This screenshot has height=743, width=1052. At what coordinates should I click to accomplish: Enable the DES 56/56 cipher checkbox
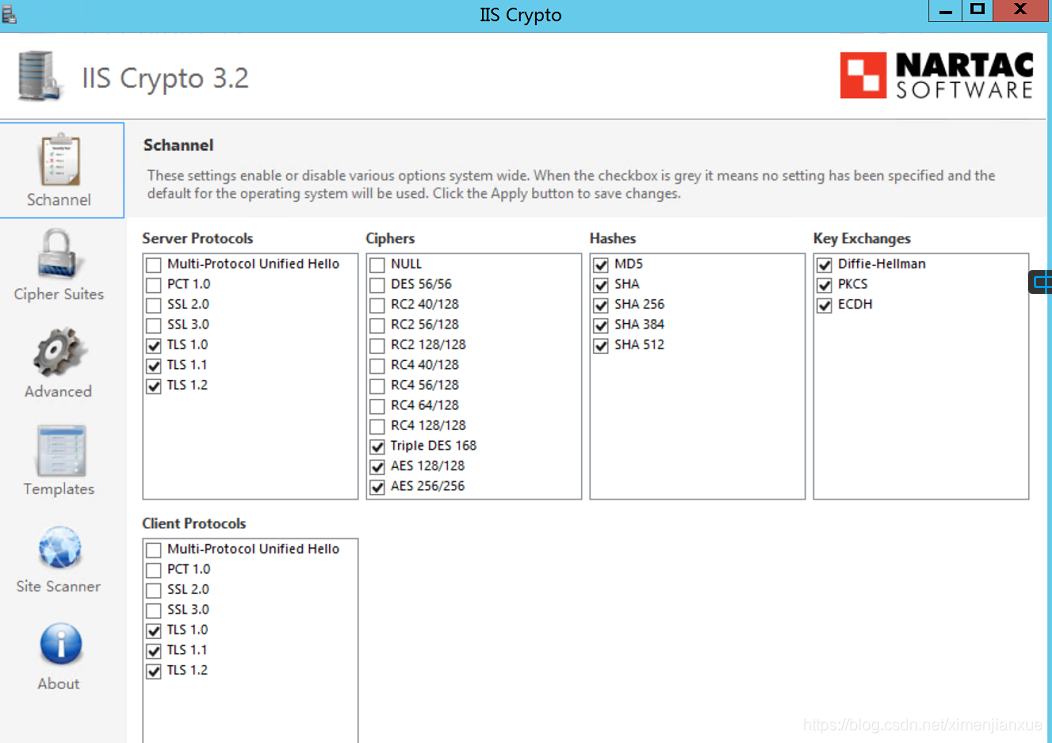(x=377, y=285)
